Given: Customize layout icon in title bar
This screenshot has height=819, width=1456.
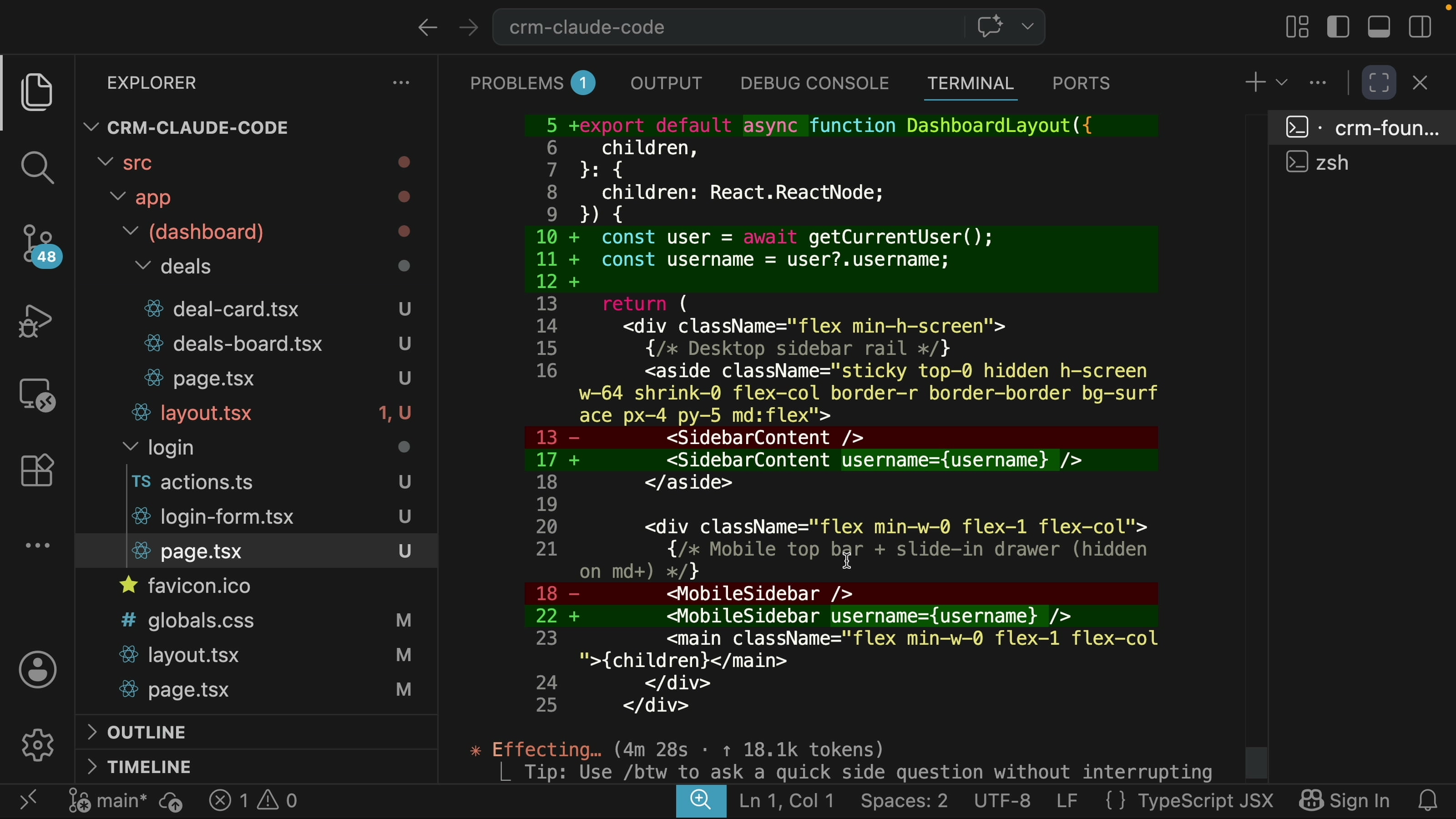Looking at the screenshot, I should pos(1297,27).
